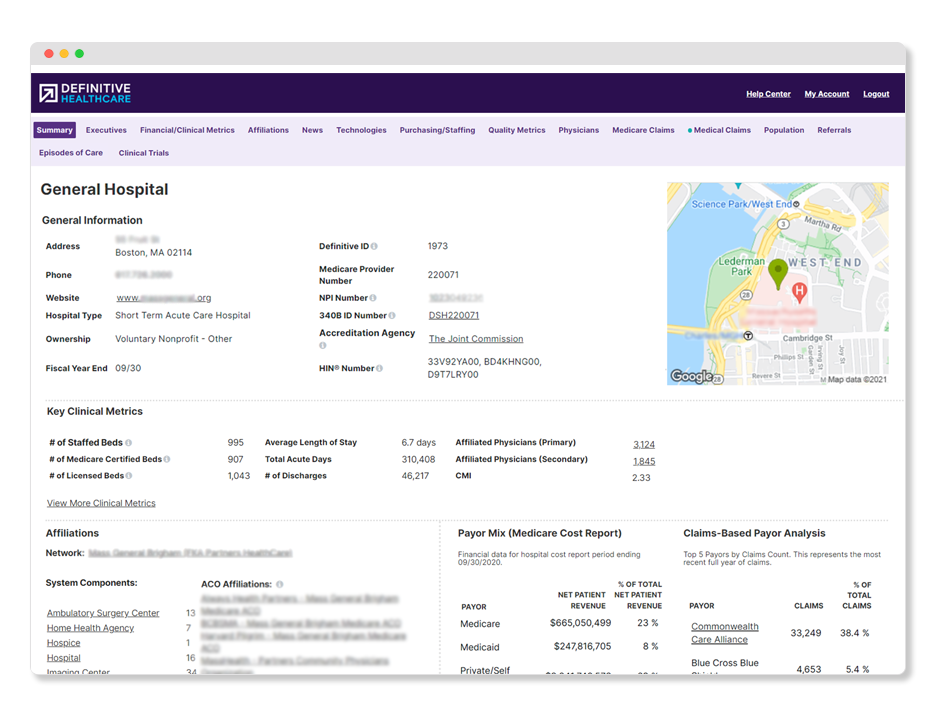Click info icon beside 340B ID Number
The height and width of the screenshot is (720, 940).
point(392,315)
